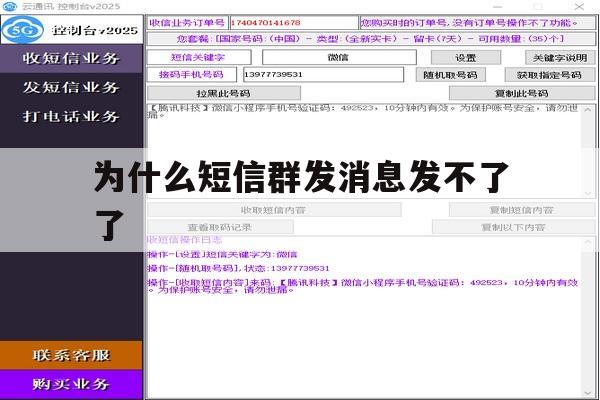Click the 您购买时的订单号 hint text

[470, 23]
